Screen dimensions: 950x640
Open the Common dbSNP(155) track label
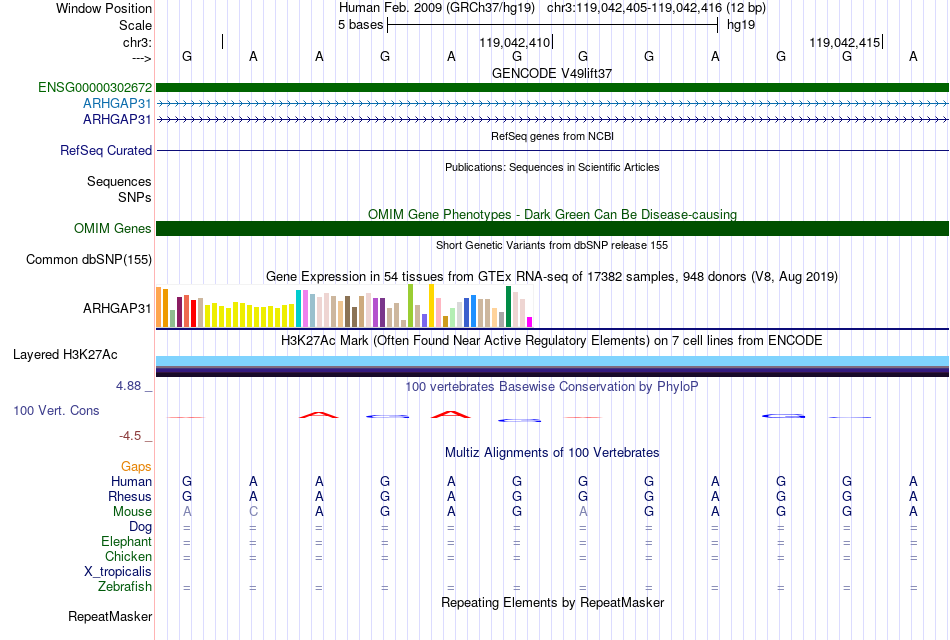[x=89, y=259]
